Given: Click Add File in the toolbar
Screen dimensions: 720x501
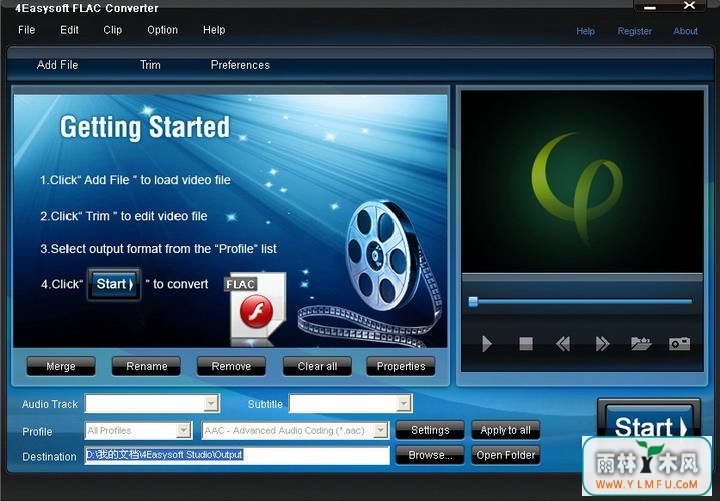Looking at the screenshot, I should pyautogui.click(x=57, y=65).
